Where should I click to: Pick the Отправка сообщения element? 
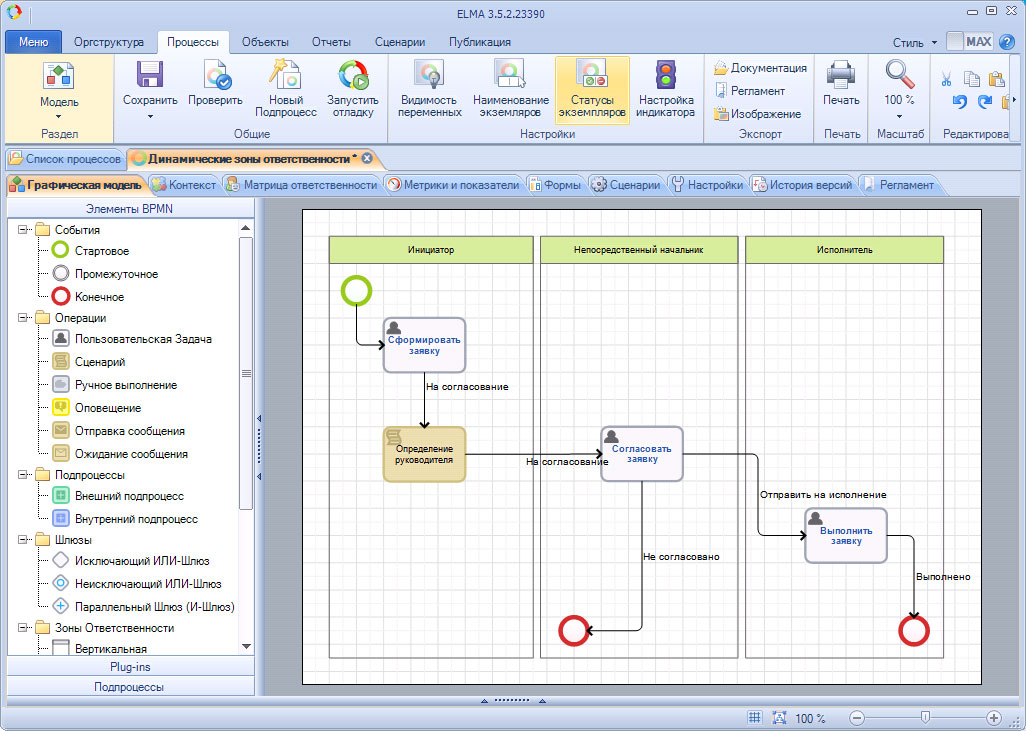118,431
